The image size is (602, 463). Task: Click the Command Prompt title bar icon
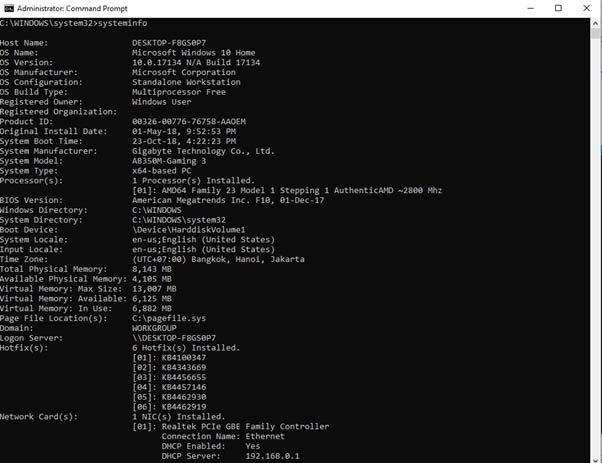click(x=8, y=8)
